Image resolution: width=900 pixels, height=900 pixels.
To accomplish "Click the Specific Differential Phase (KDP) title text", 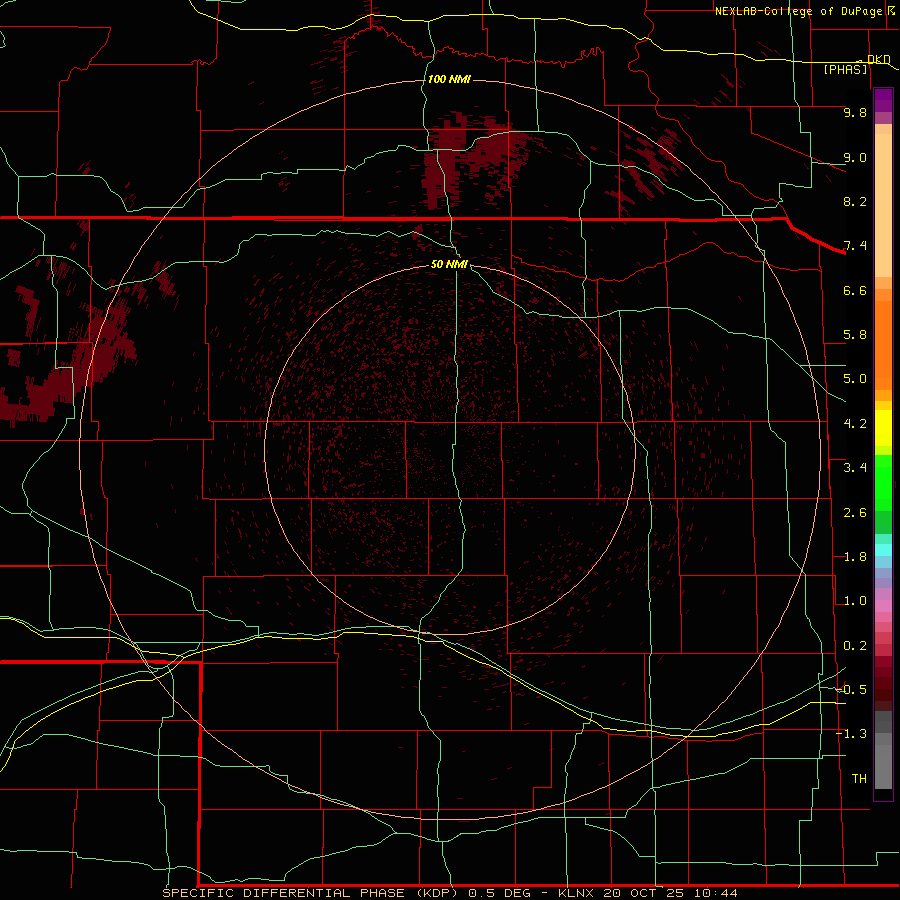I will 310,893.
